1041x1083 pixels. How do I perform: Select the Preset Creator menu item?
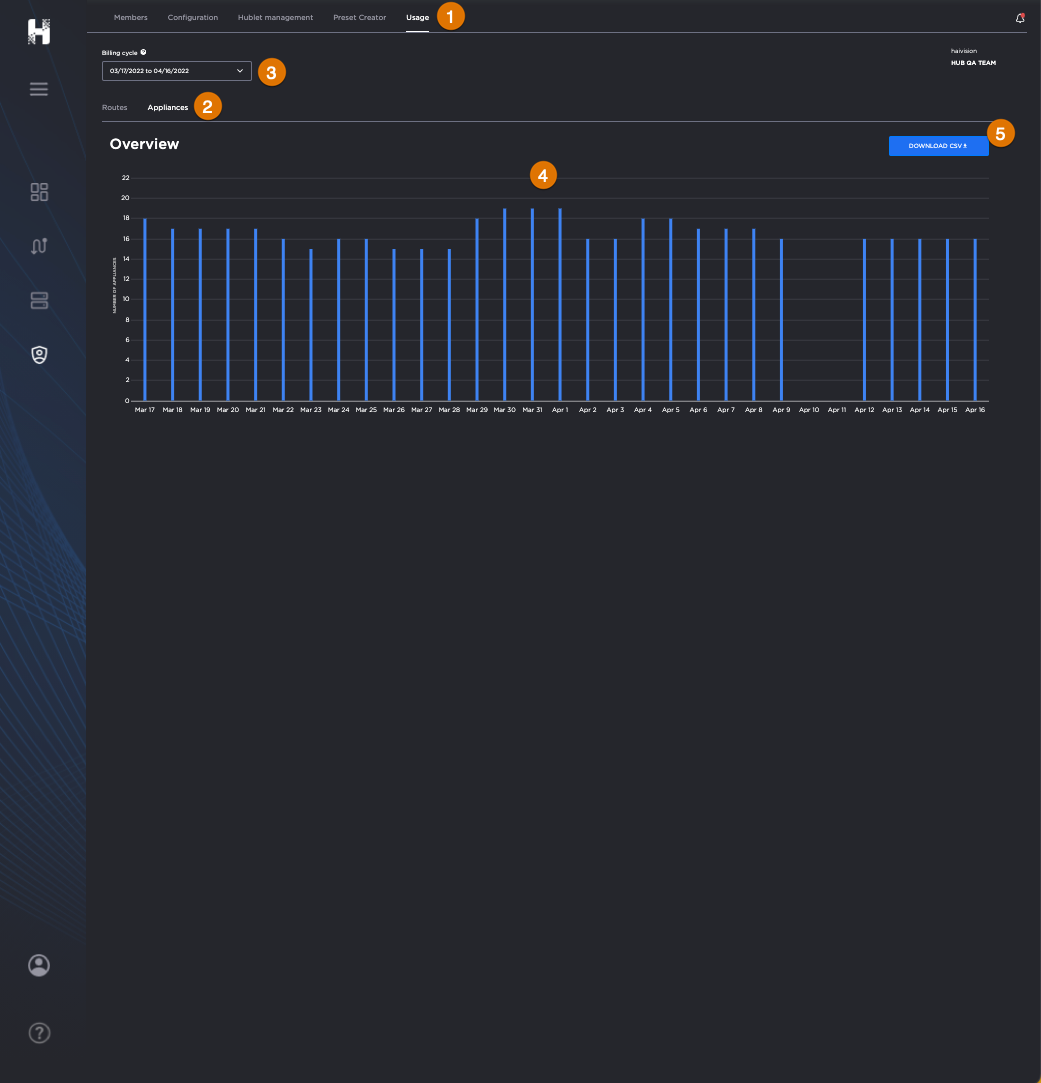coord(359,17)
